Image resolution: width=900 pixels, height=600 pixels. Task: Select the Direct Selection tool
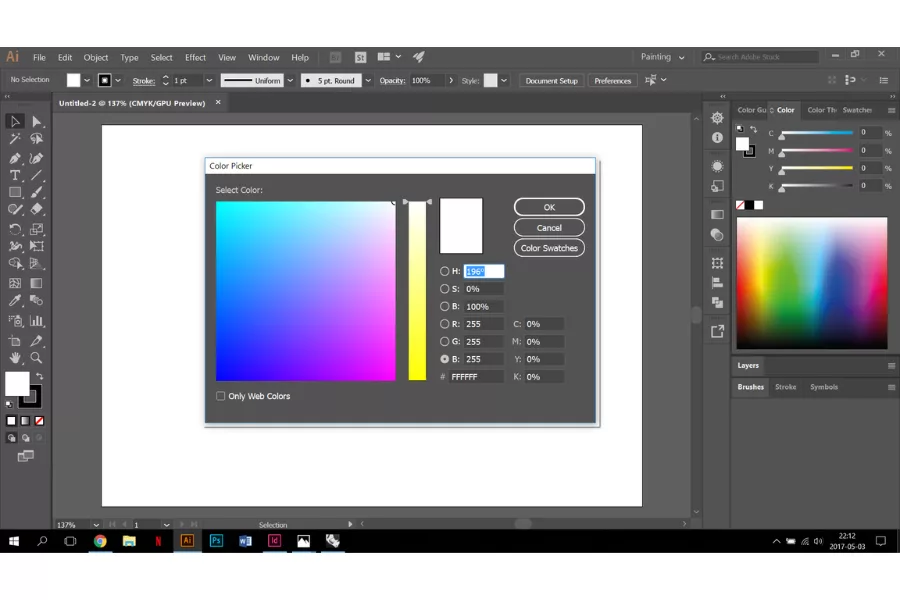point(37,121)
